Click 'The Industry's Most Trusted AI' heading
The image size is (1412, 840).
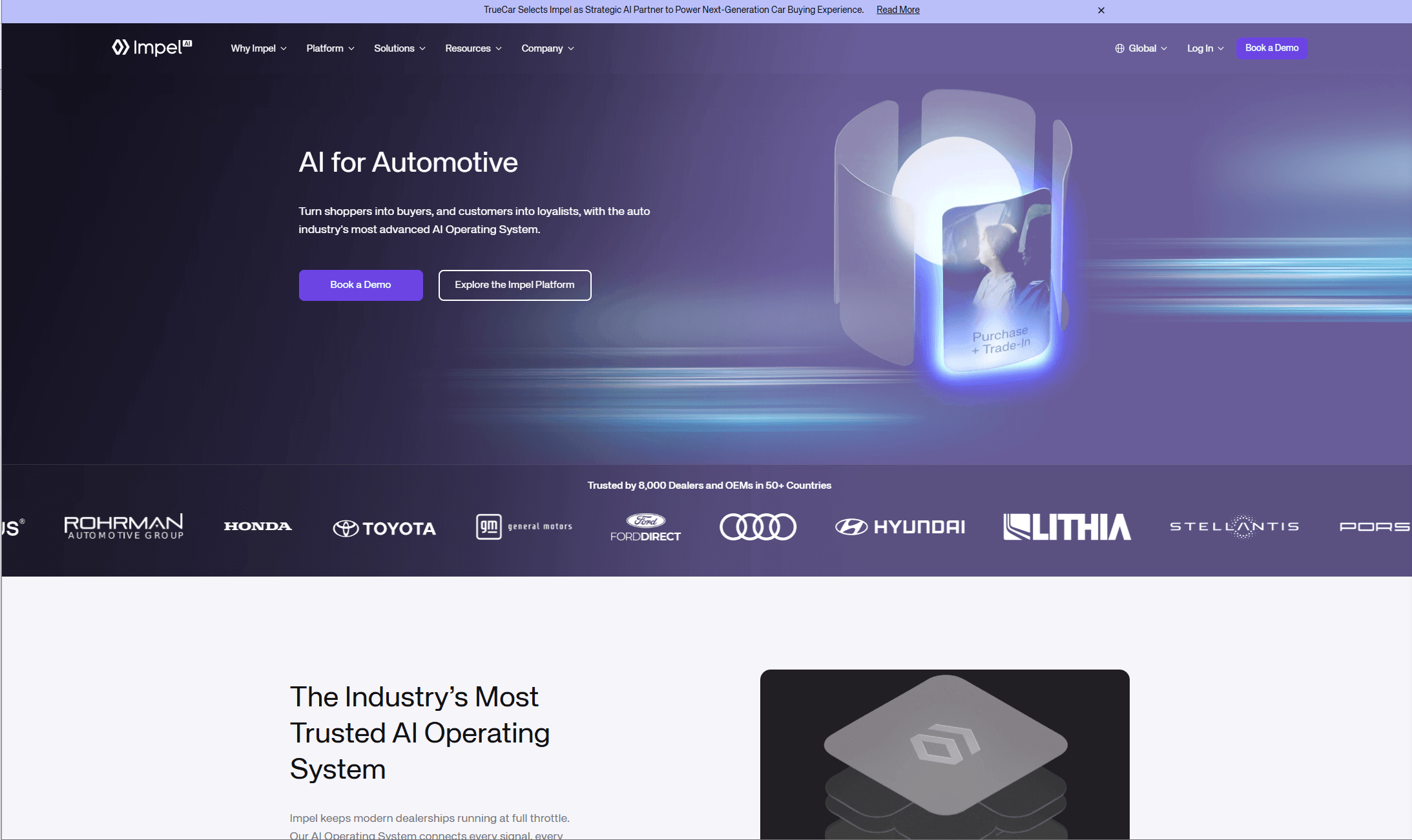[x=420, y=733]
